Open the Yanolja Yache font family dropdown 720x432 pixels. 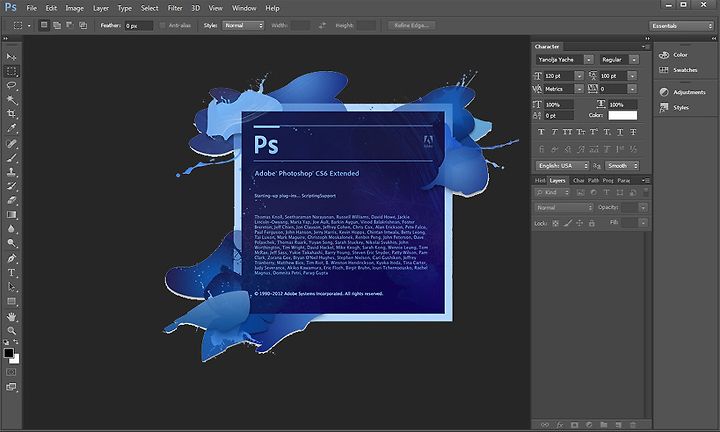pos(588,60)
